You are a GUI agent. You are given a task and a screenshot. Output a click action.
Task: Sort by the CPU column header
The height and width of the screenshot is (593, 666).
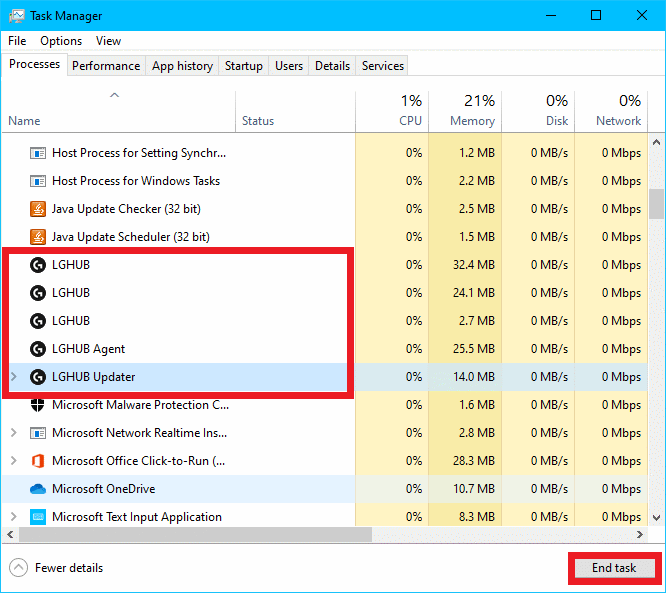pyautogui.click(x=392, y=110)
